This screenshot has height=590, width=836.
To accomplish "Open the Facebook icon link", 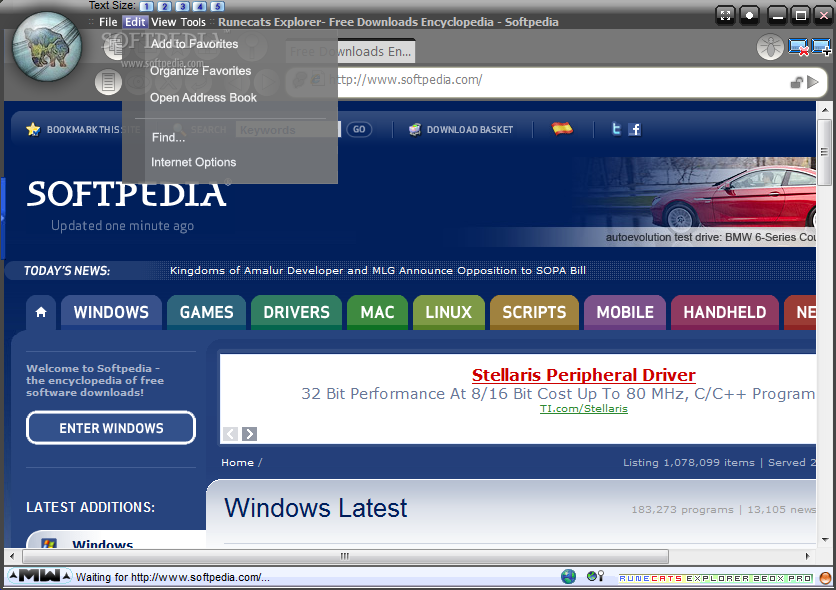I will (634, 129).
